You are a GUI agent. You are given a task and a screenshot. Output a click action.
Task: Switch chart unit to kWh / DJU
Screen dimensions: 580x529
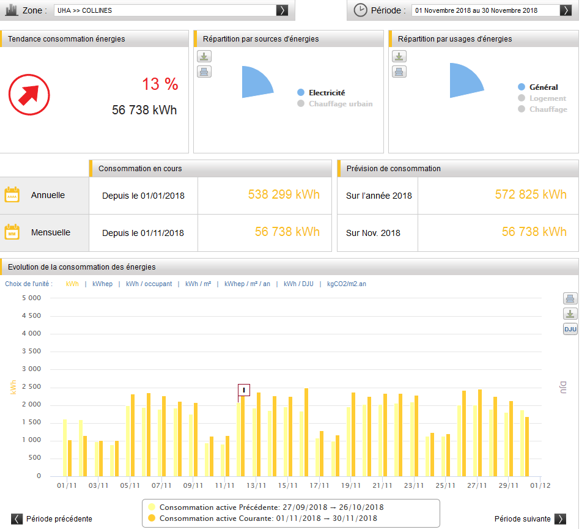(299, 284)
